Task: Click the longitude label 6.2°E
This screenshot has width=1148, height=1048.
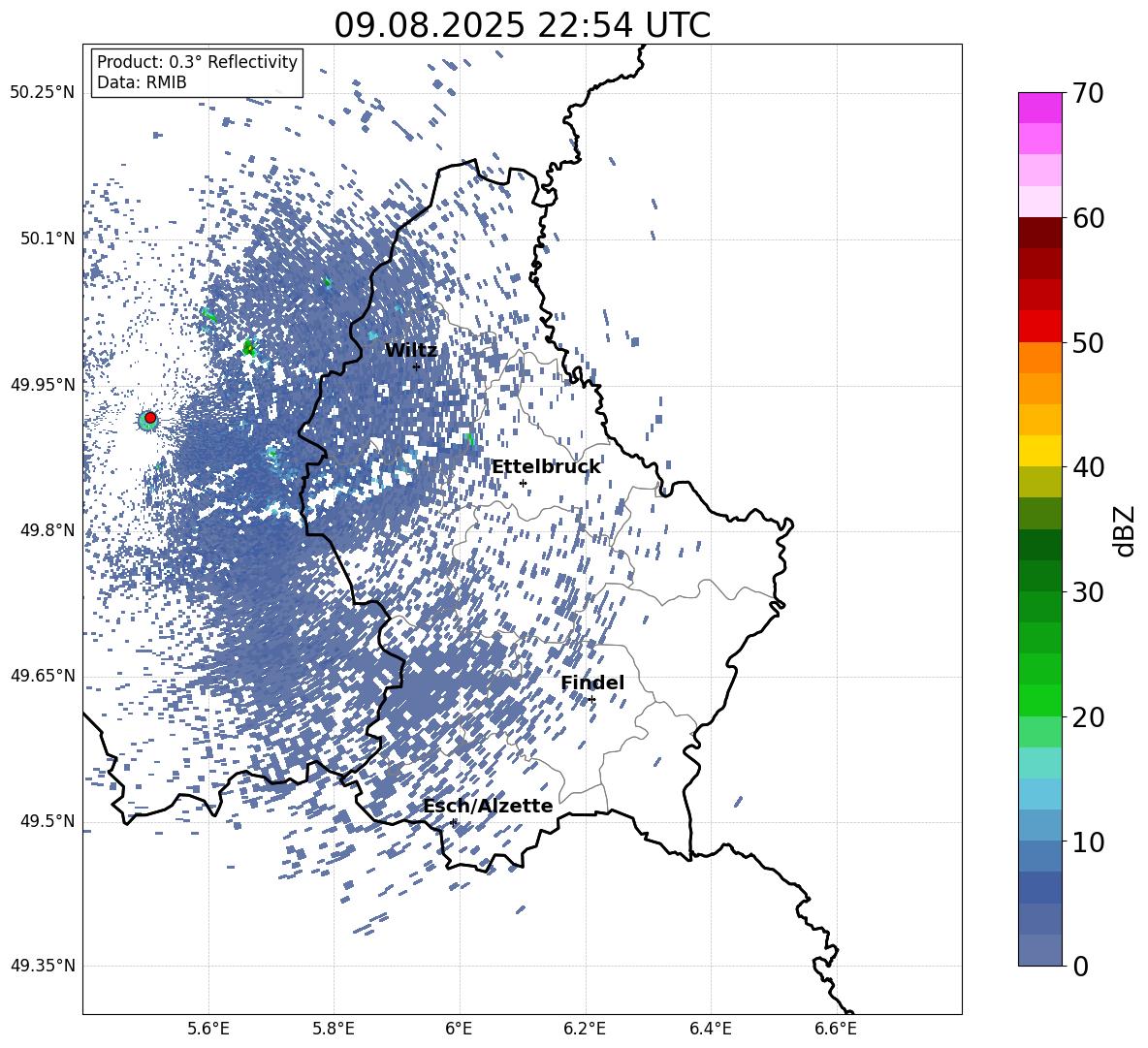Action: (585, 1029)
